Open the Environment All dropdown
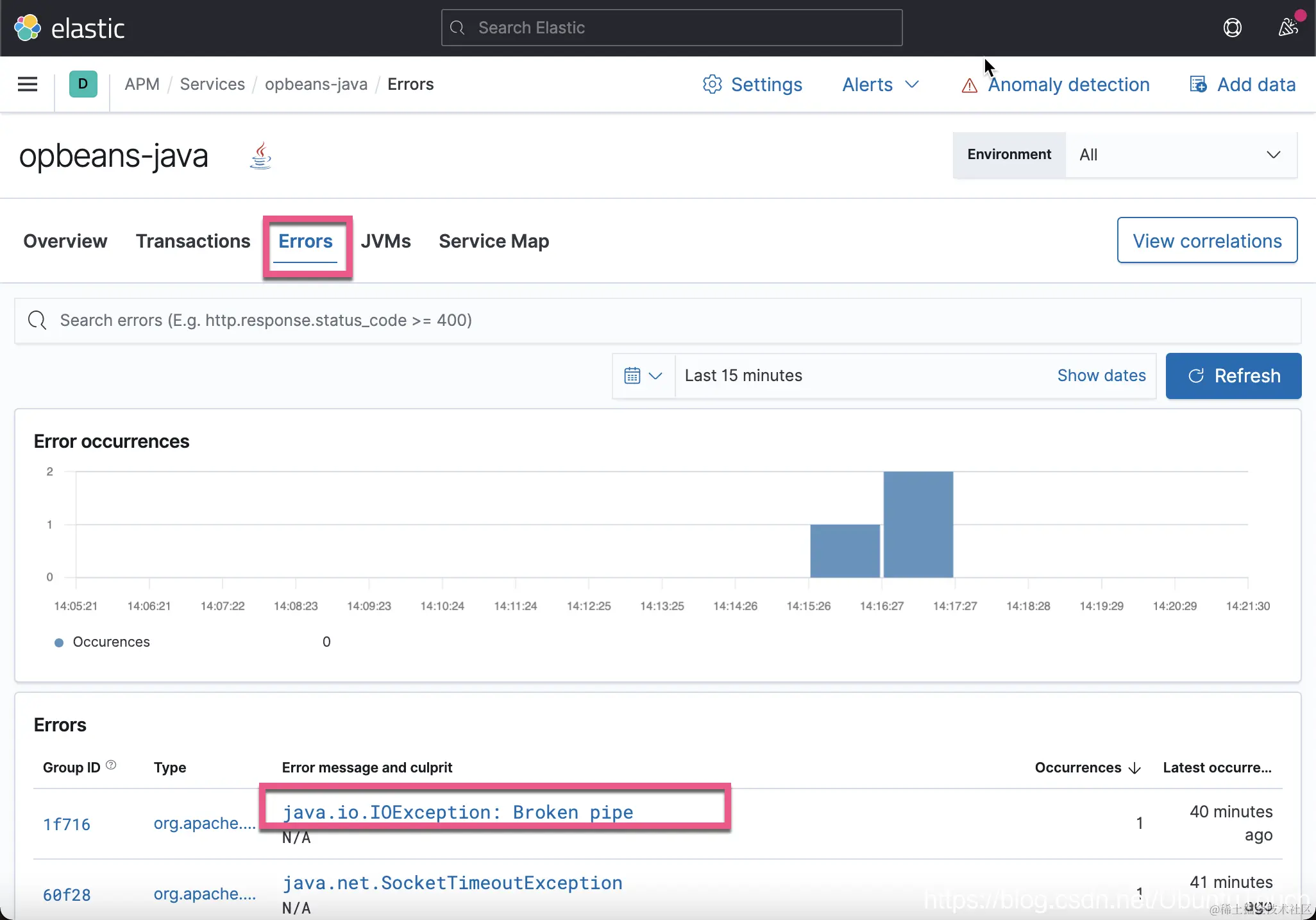The image size is (1316, 920). tap(1180, 155)
